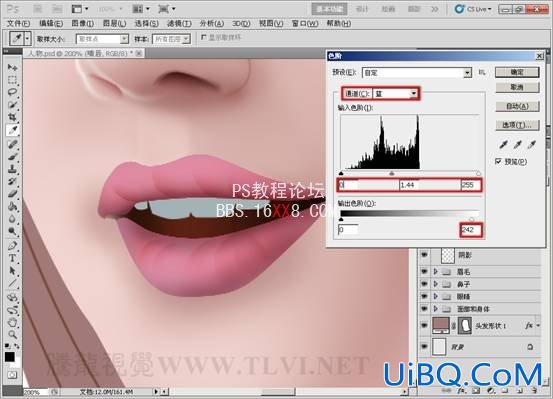Pick the black point eyedropper in Levels
Image resolution: width=553 pixels, height=399 pixels.
(503, 144)
